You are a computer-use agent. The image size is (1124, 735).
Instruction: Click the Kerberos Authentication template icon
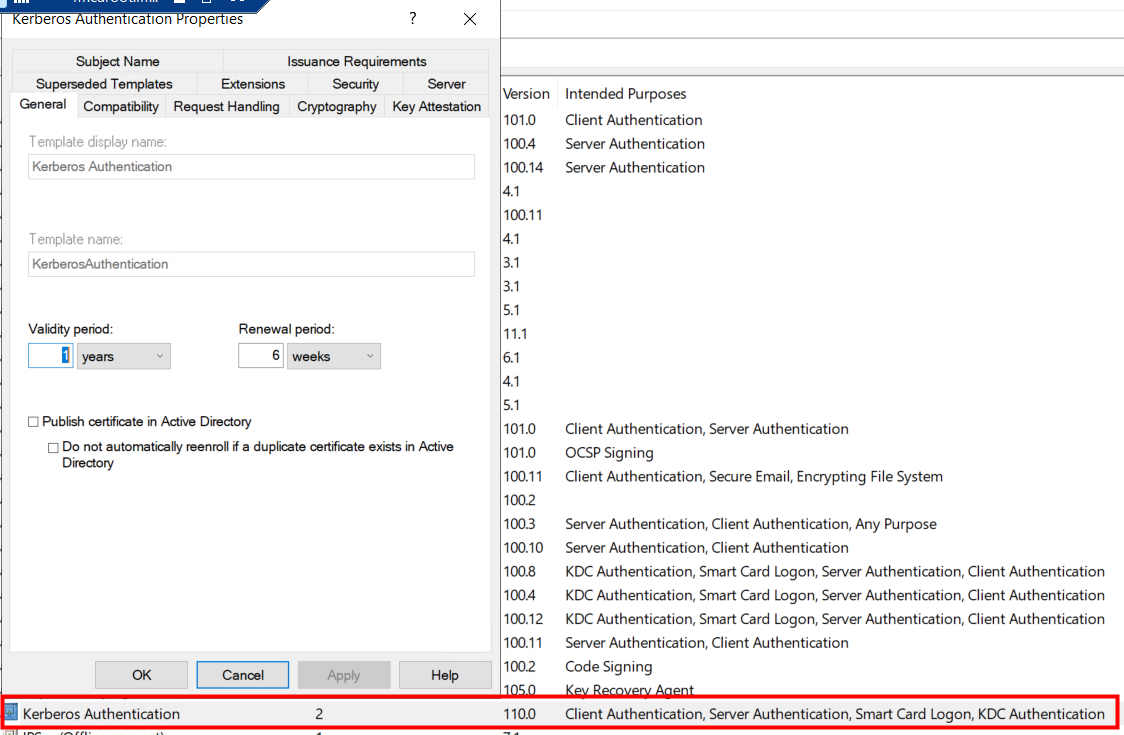pyautogui.click(x=11, y=712)
